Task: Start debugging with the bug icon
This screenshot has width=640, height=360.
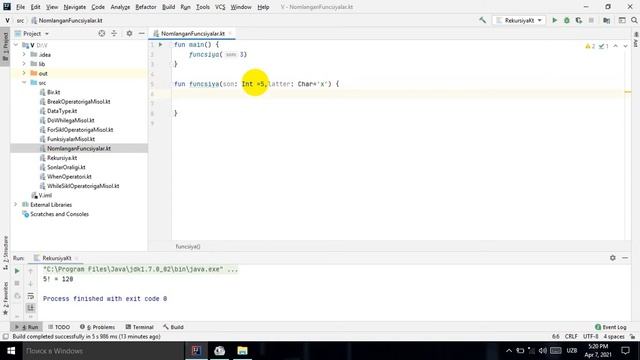Action: pos(567,20)
